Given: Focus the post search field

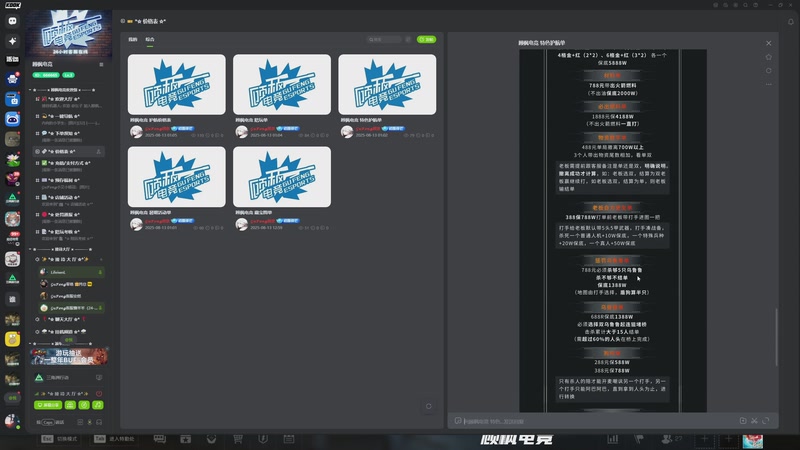Looking at the screenshot, I should pyautogui.click(x=385, y=39).
